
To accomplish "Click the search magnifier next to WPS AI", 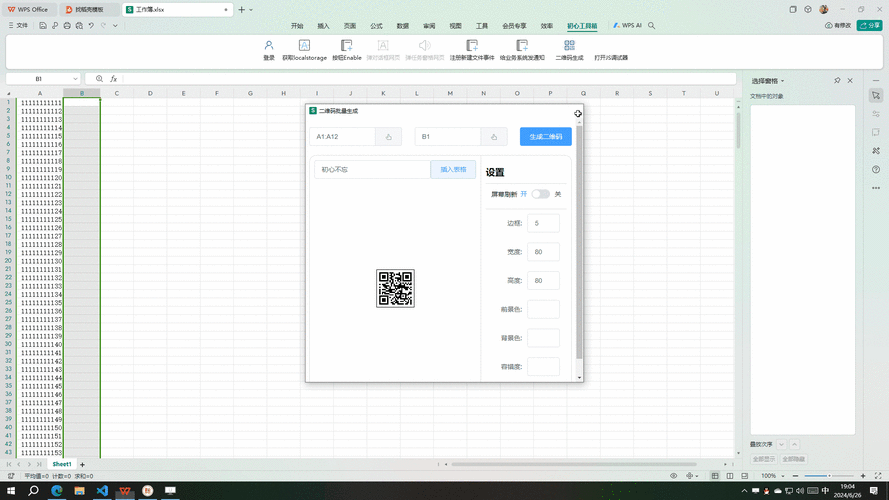I will pos(652,26).
